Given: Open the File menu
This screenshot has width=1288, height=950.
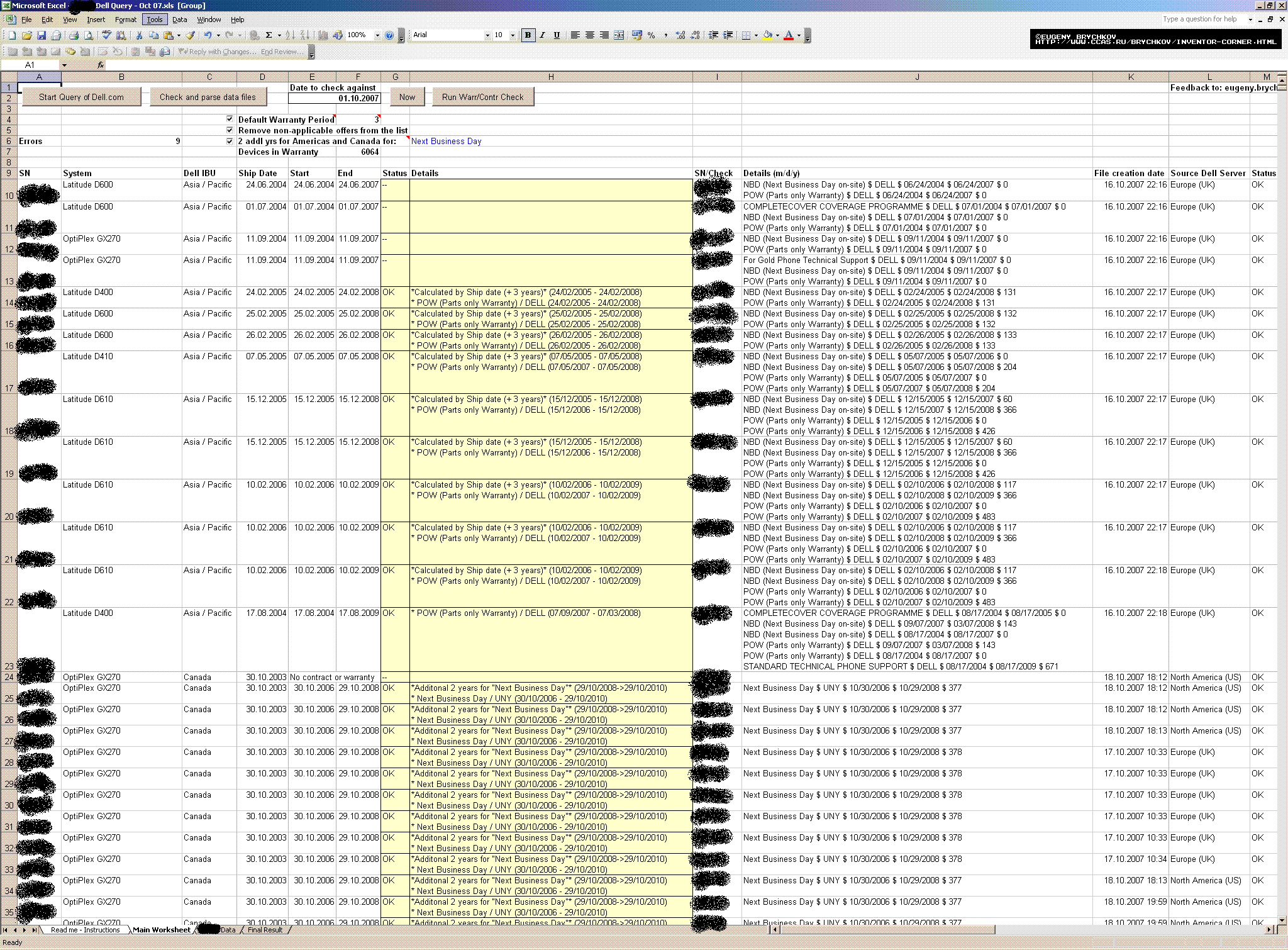Looking at the screenshot, I should 26,20.
